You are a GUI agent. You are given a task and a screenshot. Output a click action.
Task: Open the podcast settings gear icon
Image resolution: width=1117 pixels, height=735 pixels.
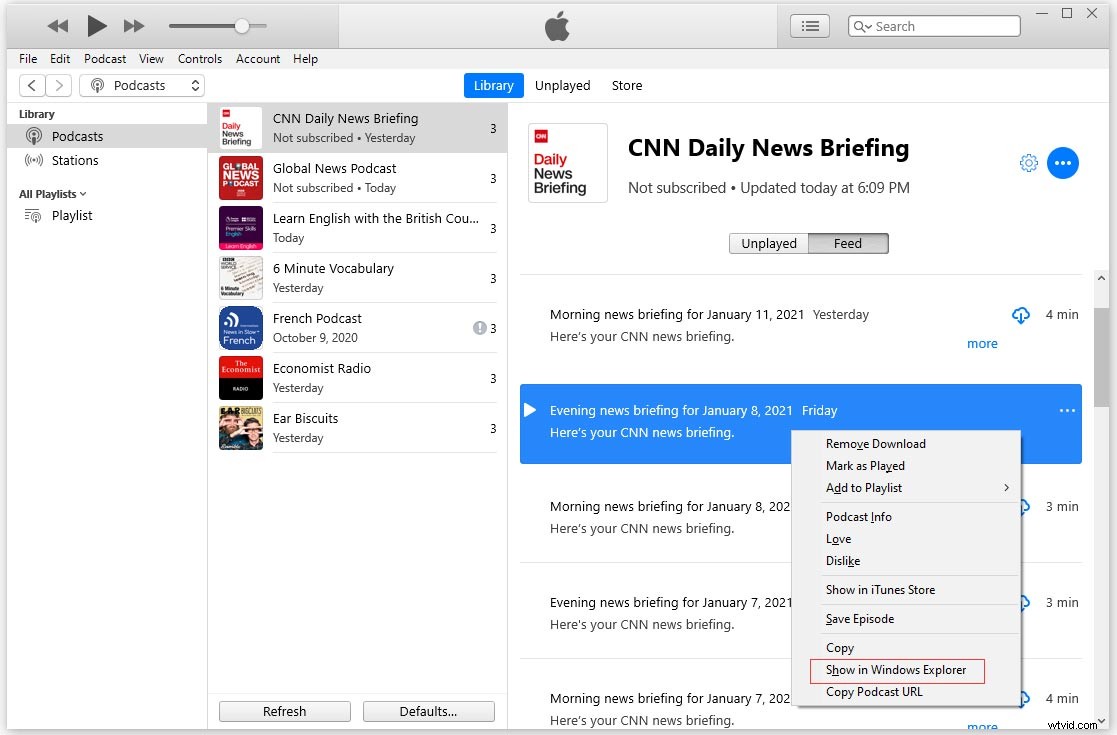(x=1028, y=163)
